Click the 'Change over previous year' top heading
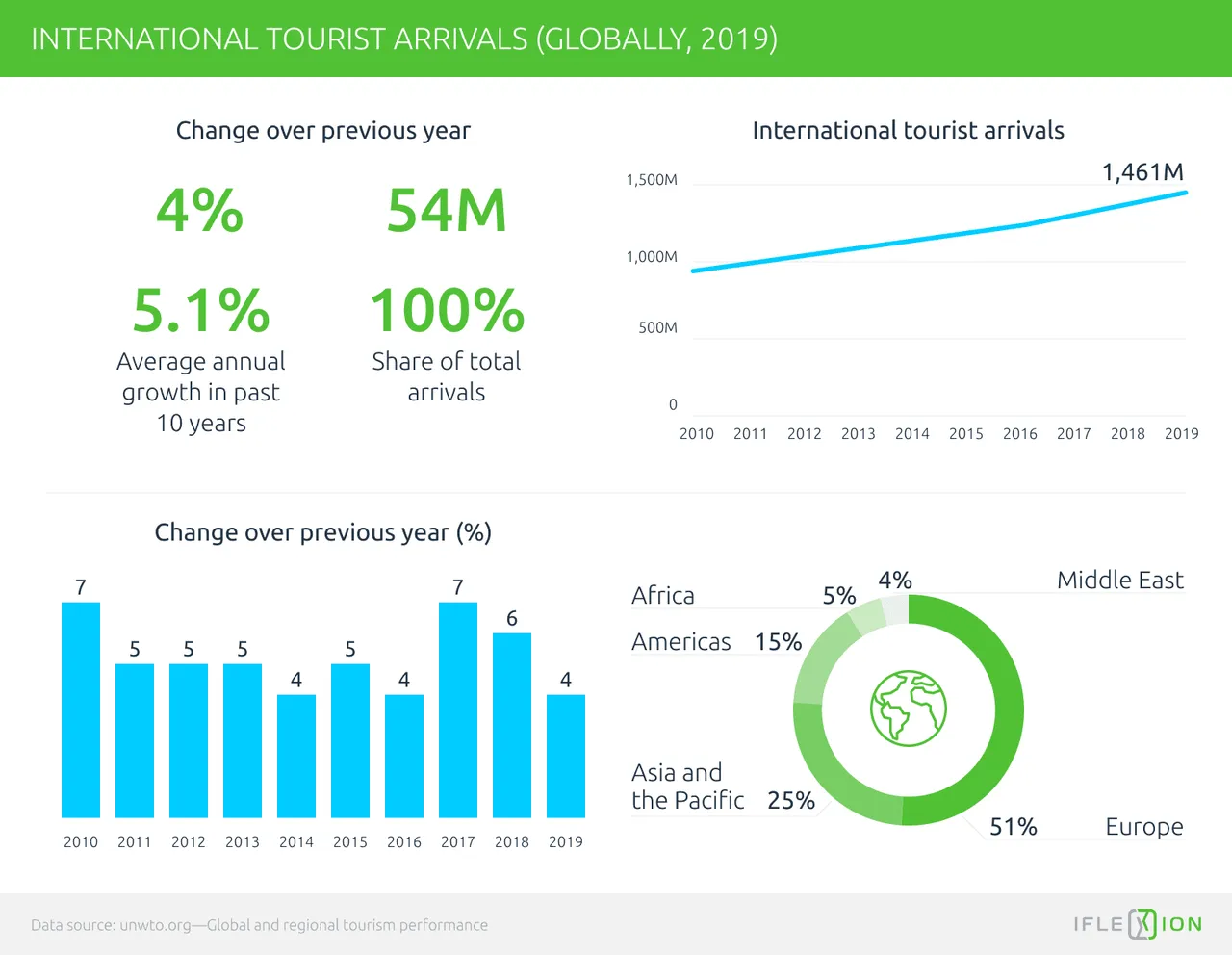The height and width of the screenshot is (955, 1232). tap(323, 130)
